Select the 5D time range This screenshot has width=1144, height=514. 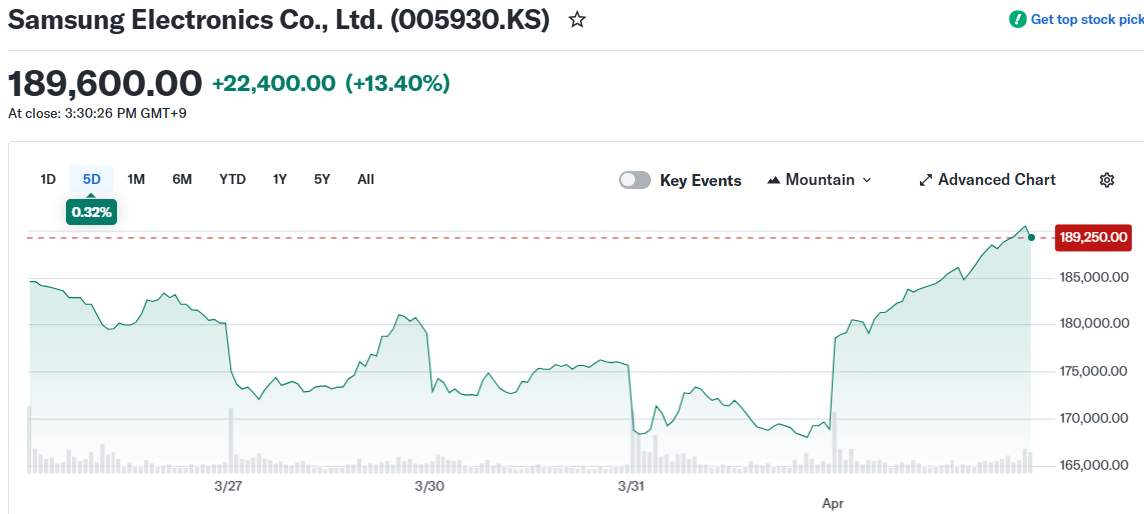[92, 179]
